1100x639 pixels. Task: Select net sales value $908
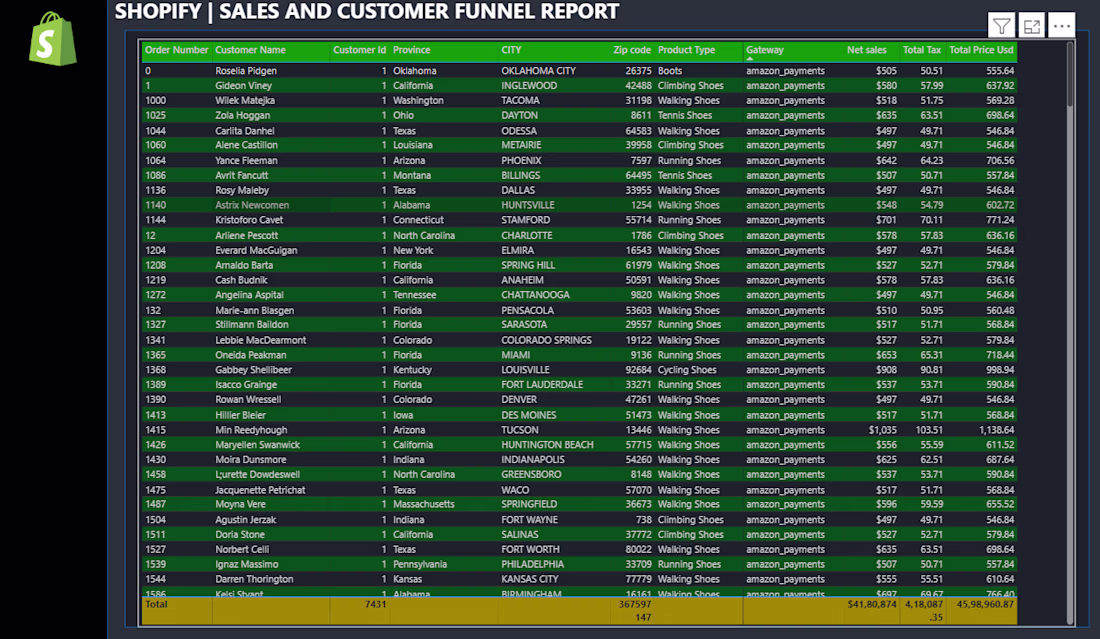pyautogui.click(x=886, y=370)
